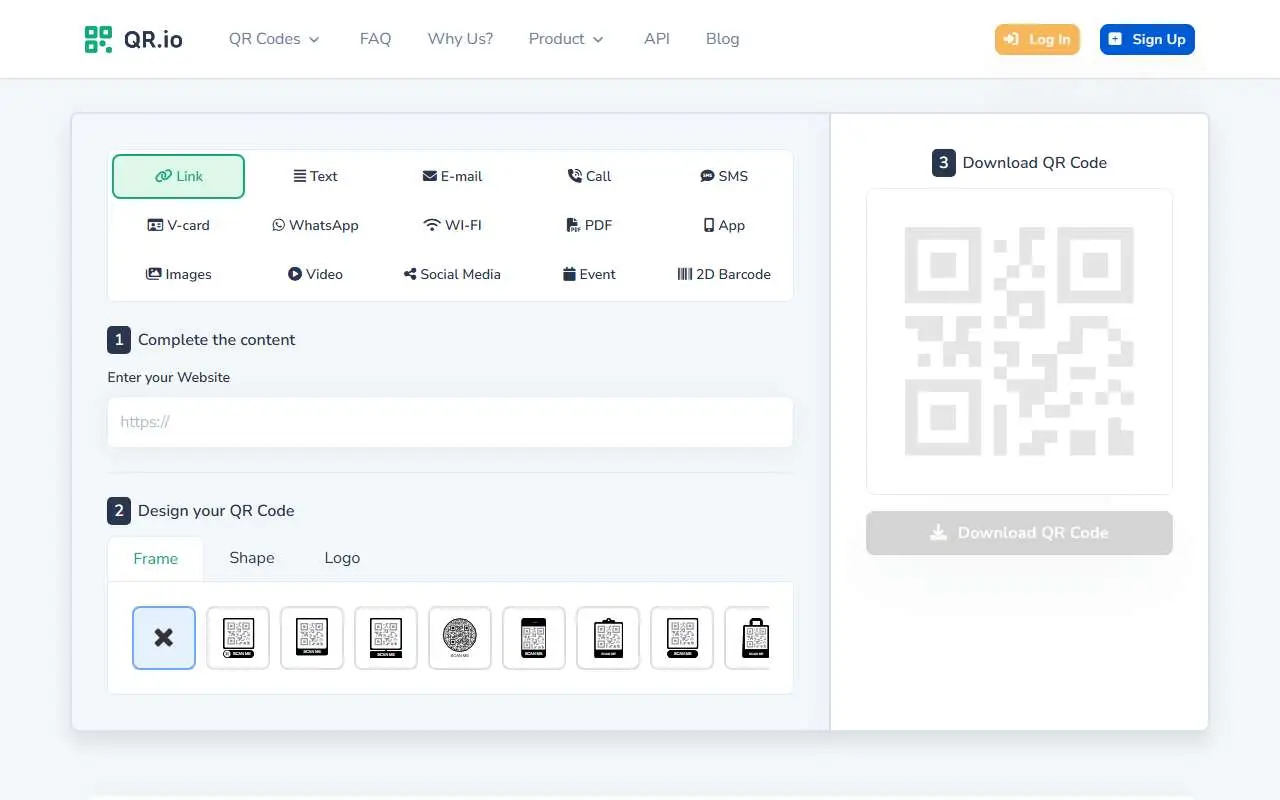The height and width of the screenshot is (800, 1280).
Task: Choose the smartphone-shaped QR frame
Action: 534,638
